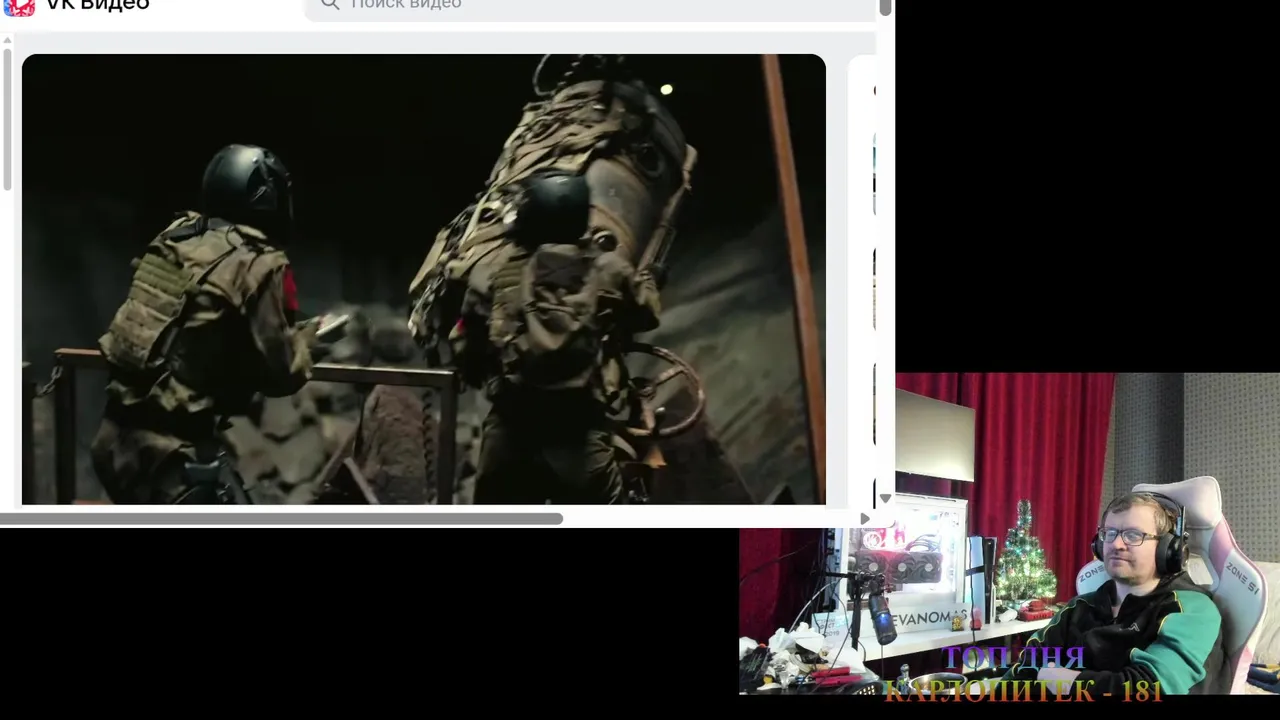Click the VK Видео logo icon
The width and height of the screenshot is (1280, 720).
tap(19, 7)
